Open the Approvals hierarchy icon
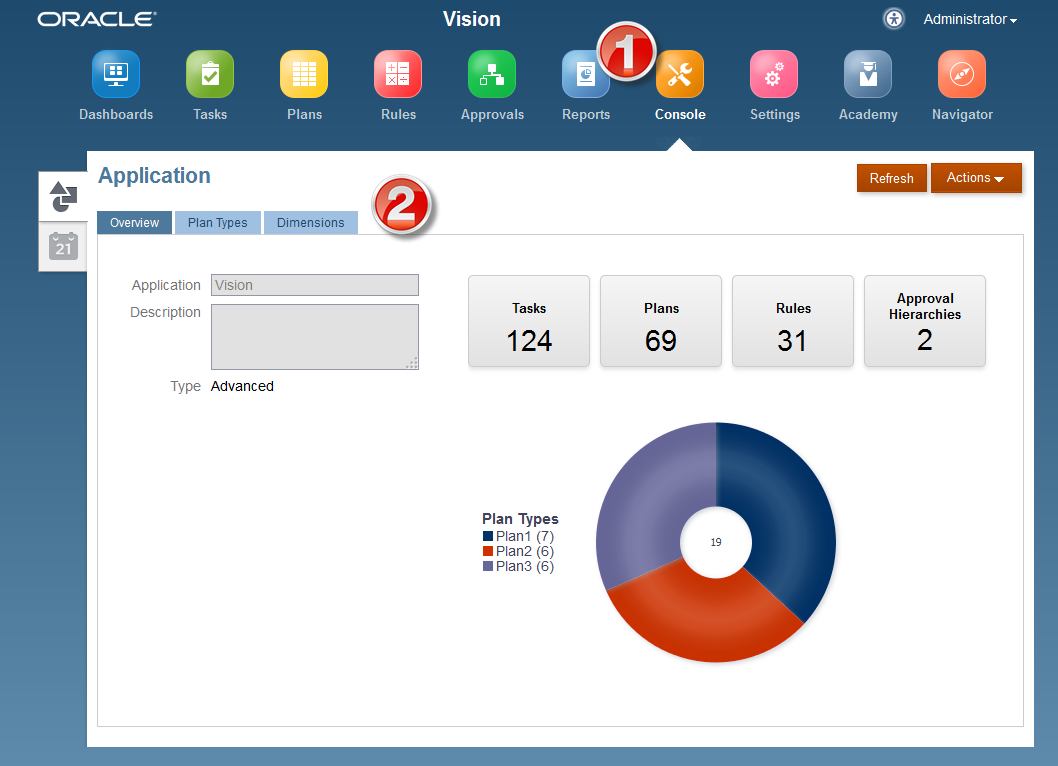The image size is (1058, 766). point(492,74)
